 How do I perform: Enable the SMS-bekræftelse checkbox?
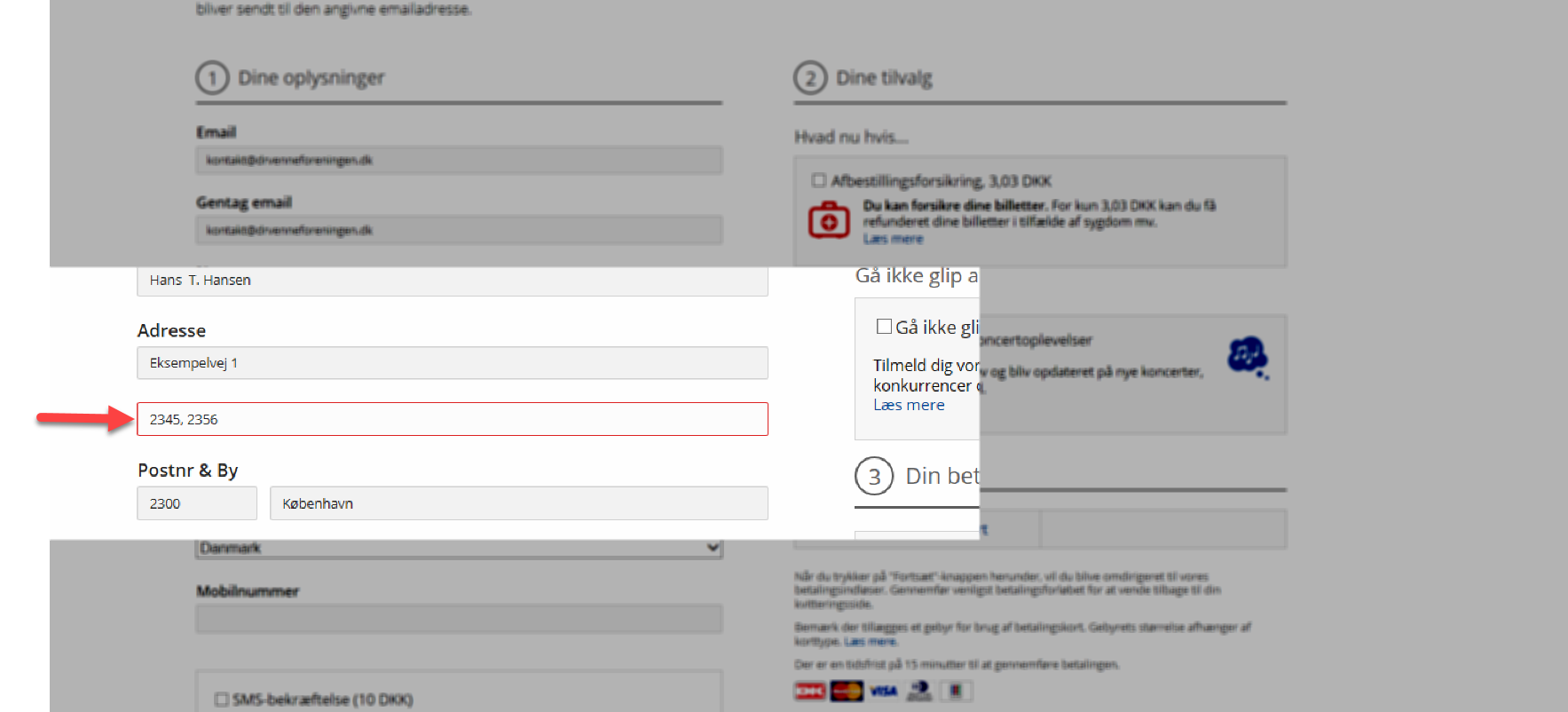coord(222,700)
